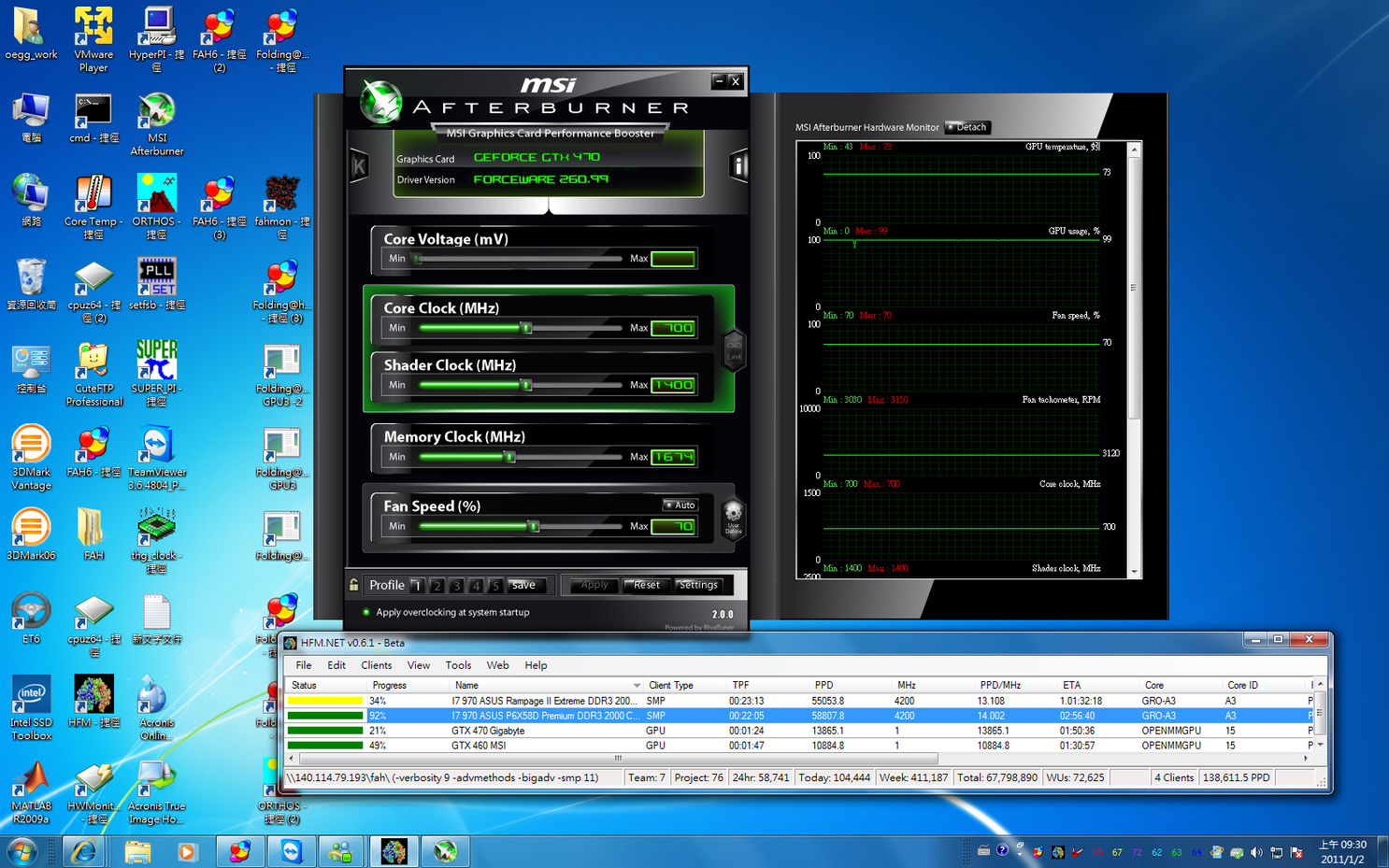Open the View menu in HFM.NET
Image resolution: width=1389 pixels, height=868 pixels.
click(x=419, y=665)
